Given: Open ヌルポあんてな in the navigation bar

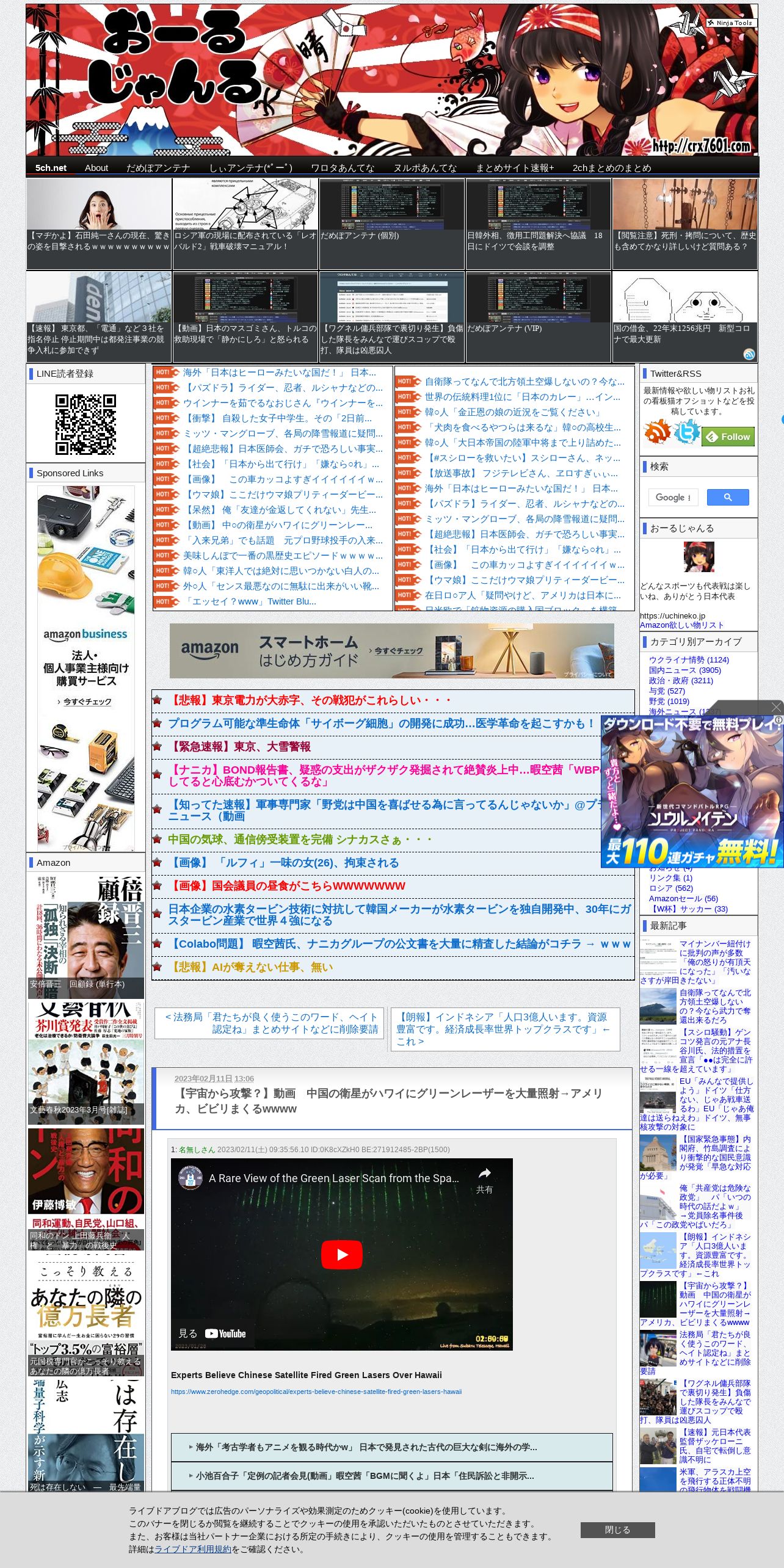Looking at the screenshot, I should point(425,168).
